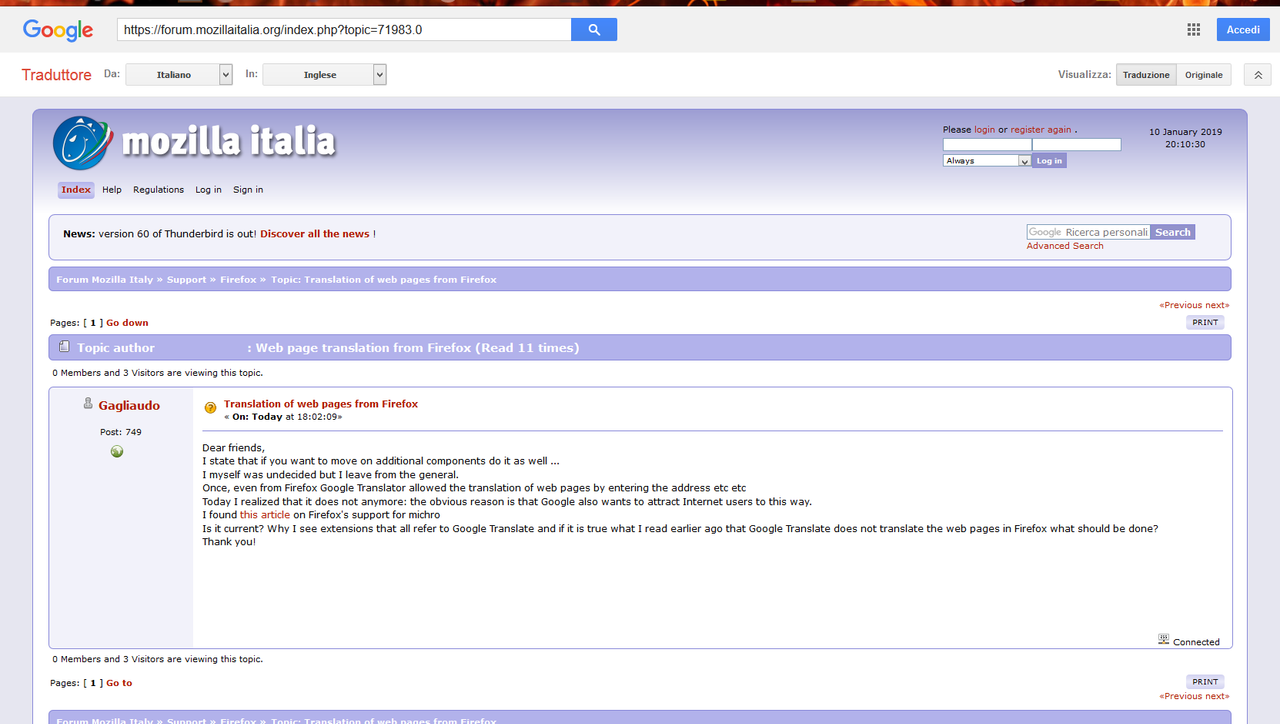Screen dimensions: 1280x724
Task: Open the target language Inglese dropdown
Action: coord(324,75)
